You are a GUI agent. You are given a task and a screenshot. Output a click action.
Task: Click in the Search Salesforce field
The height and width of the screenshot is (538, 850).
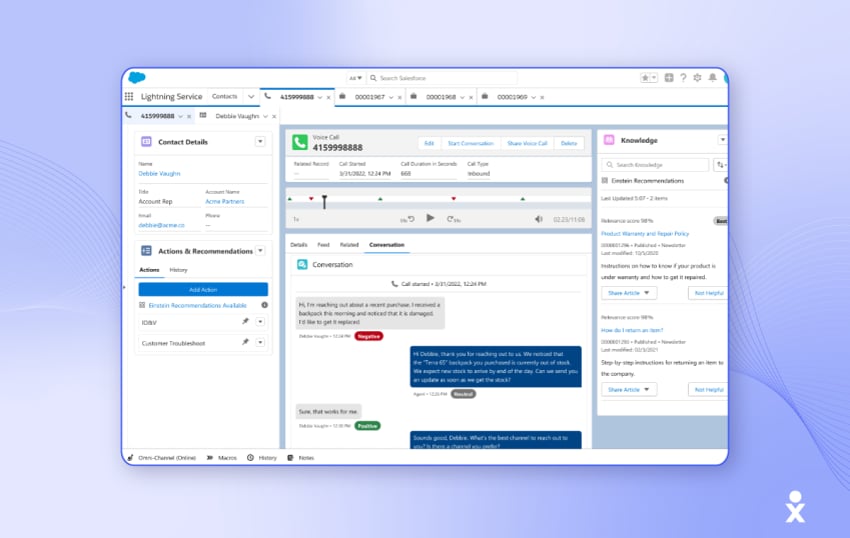pyautogui.click(x=442, y=78)
